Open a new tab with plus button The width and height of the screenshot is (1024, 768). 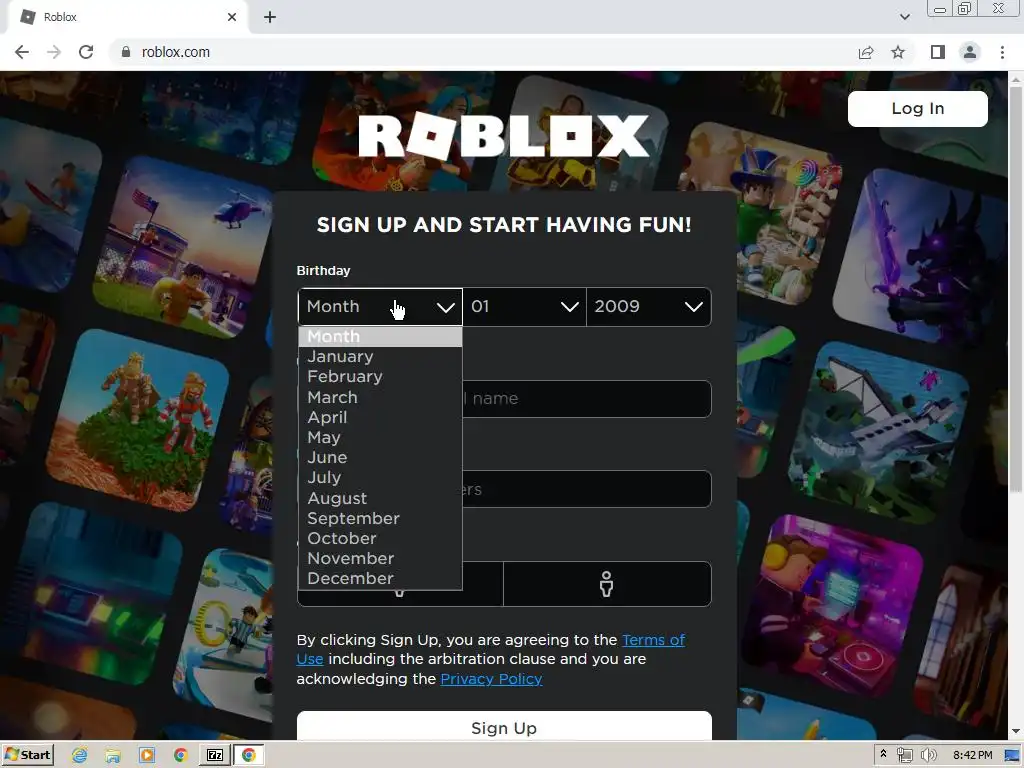[270, 17]
